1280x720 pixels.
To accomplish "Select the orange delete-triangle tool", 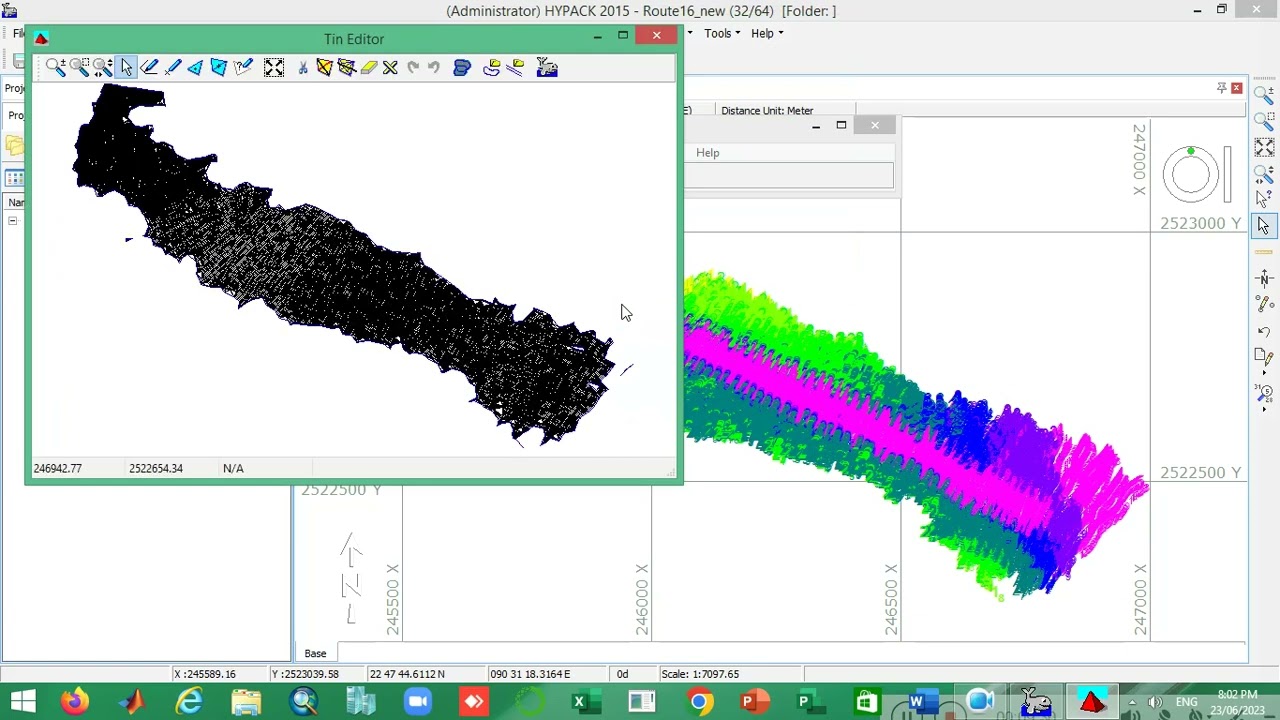I will point(324,67).
